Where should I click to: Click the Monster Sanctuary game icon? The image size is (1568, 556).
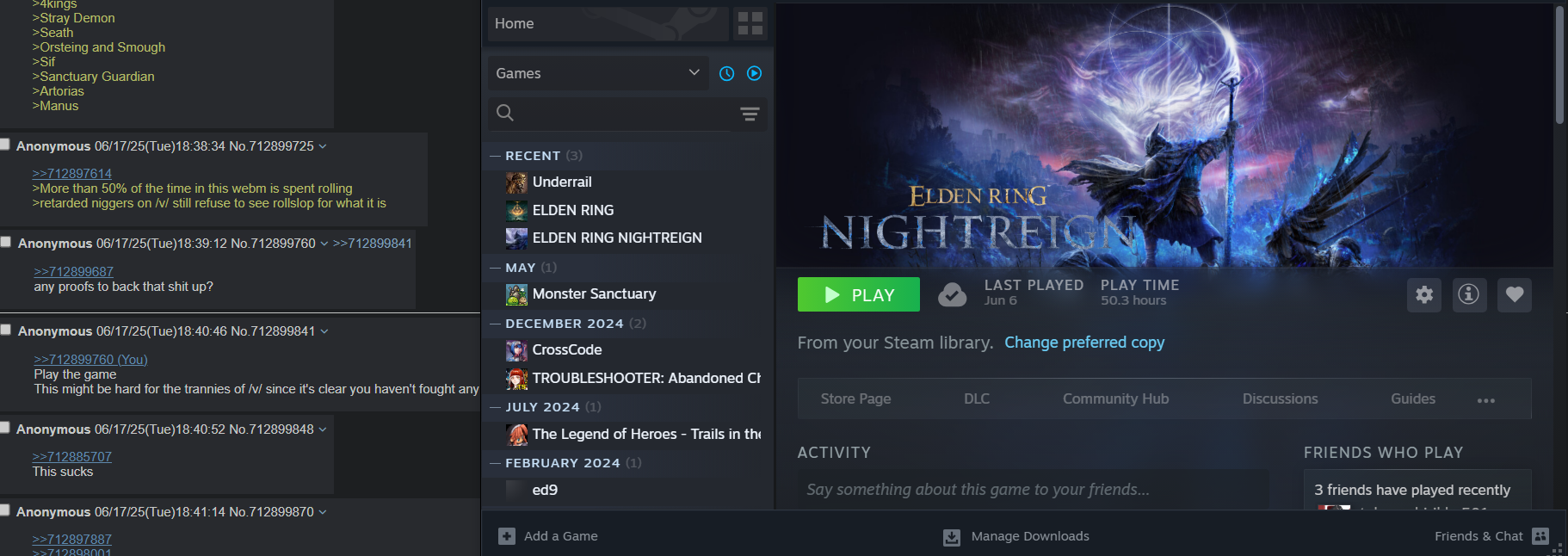click(x=516, y=294)
